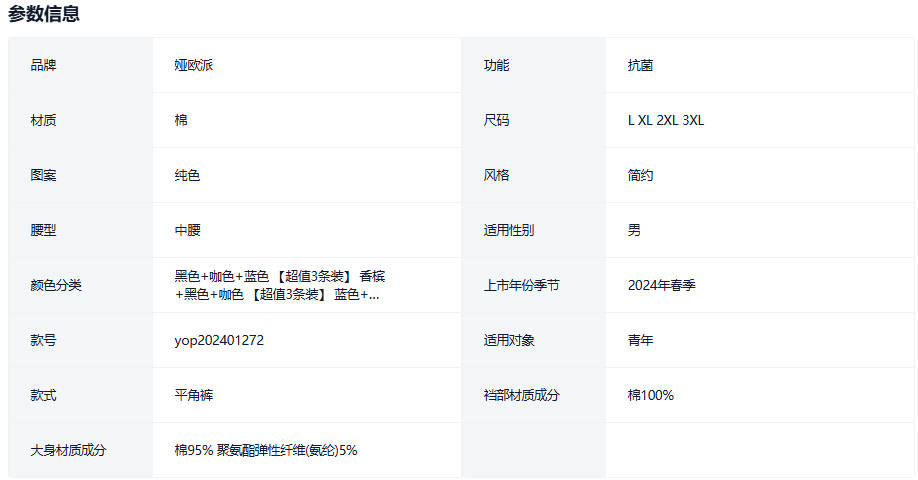The height and width of the screenshot is (480, 918).
Task: Click the 纯色 pattern value
Action: [x=187, y=175]
